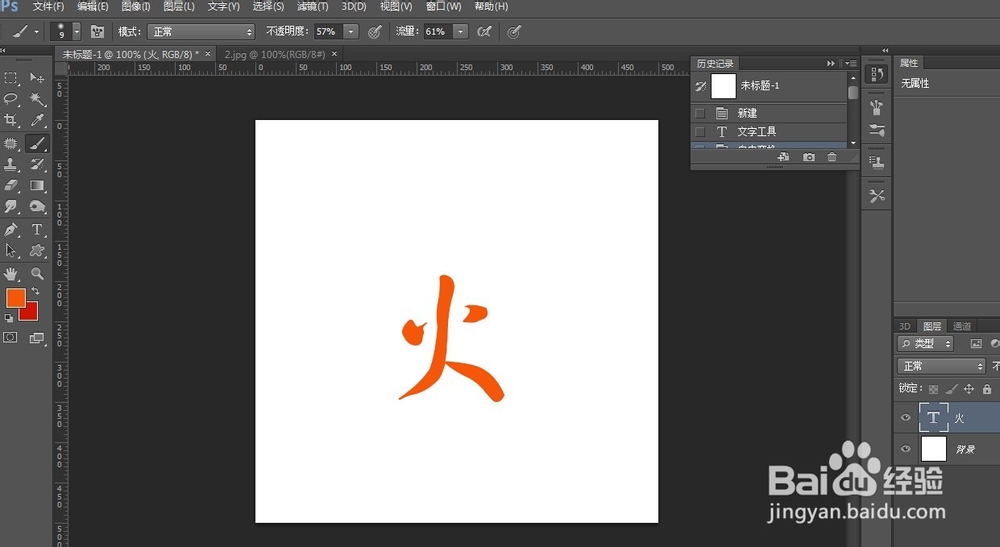This screenshot has height=547, width=1000.
Task: Select the Move tool
Action: coord(37,78)
